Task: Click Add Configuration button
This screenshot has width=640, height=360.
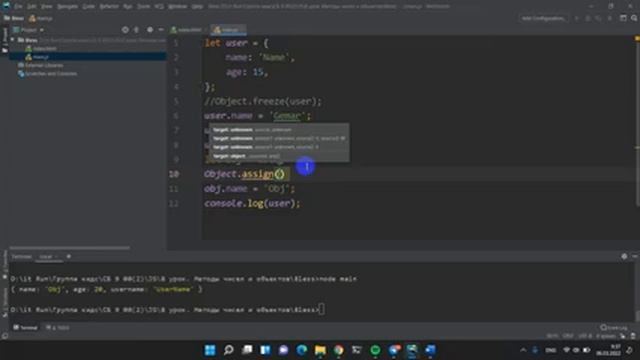Action: pyautogui.click(x=543, y=18)
